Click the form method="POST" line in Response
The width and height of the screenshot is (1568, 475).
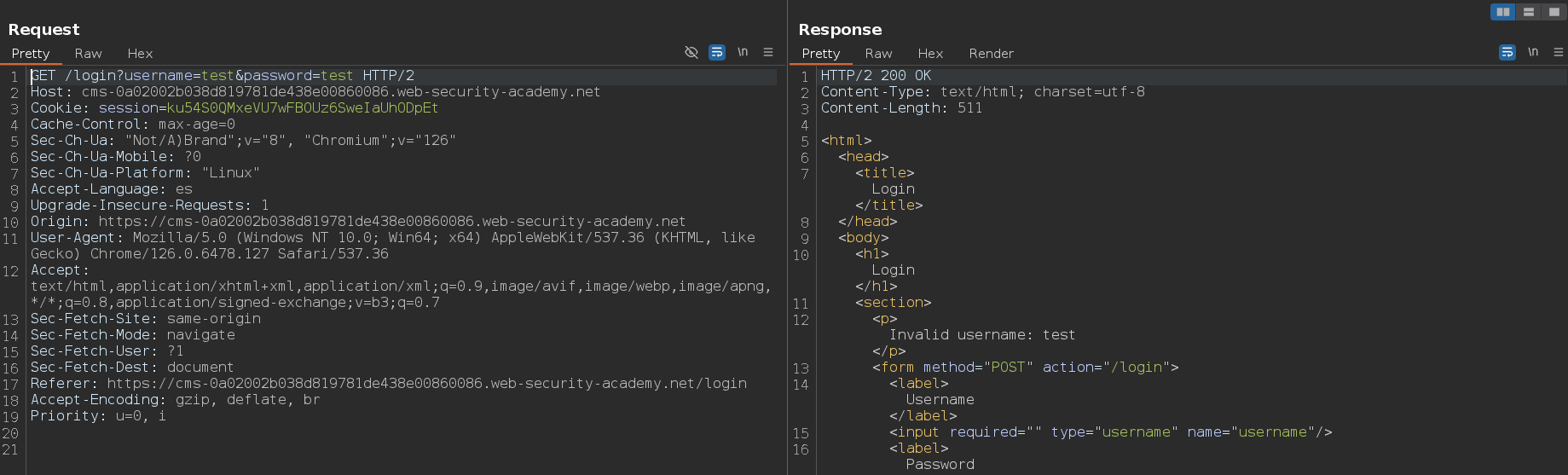point(1026,368)
